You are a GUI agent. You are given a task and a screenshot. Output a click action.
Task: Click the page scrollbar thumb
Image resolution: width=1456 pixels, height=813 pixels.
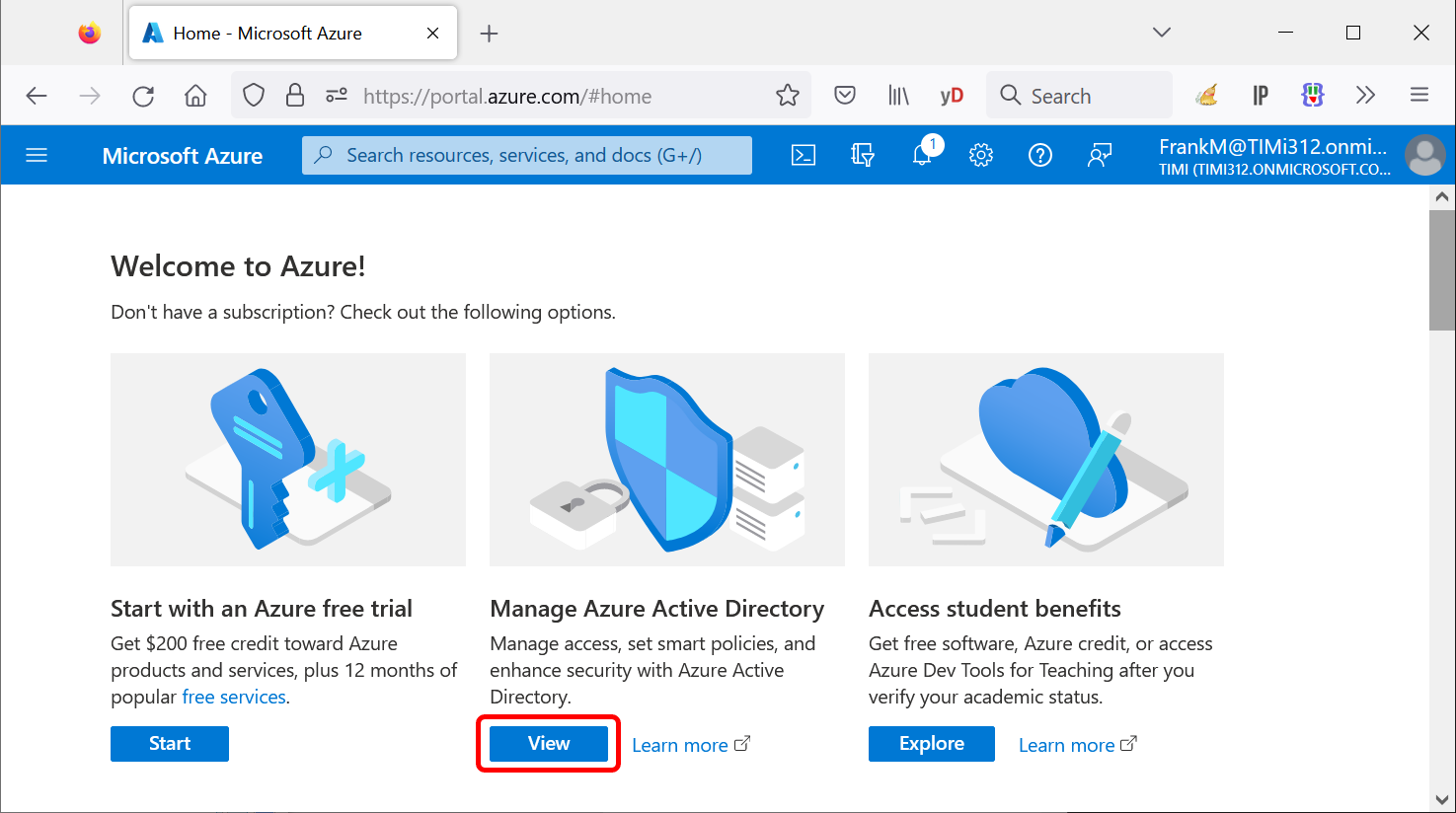coord(1442,269)
